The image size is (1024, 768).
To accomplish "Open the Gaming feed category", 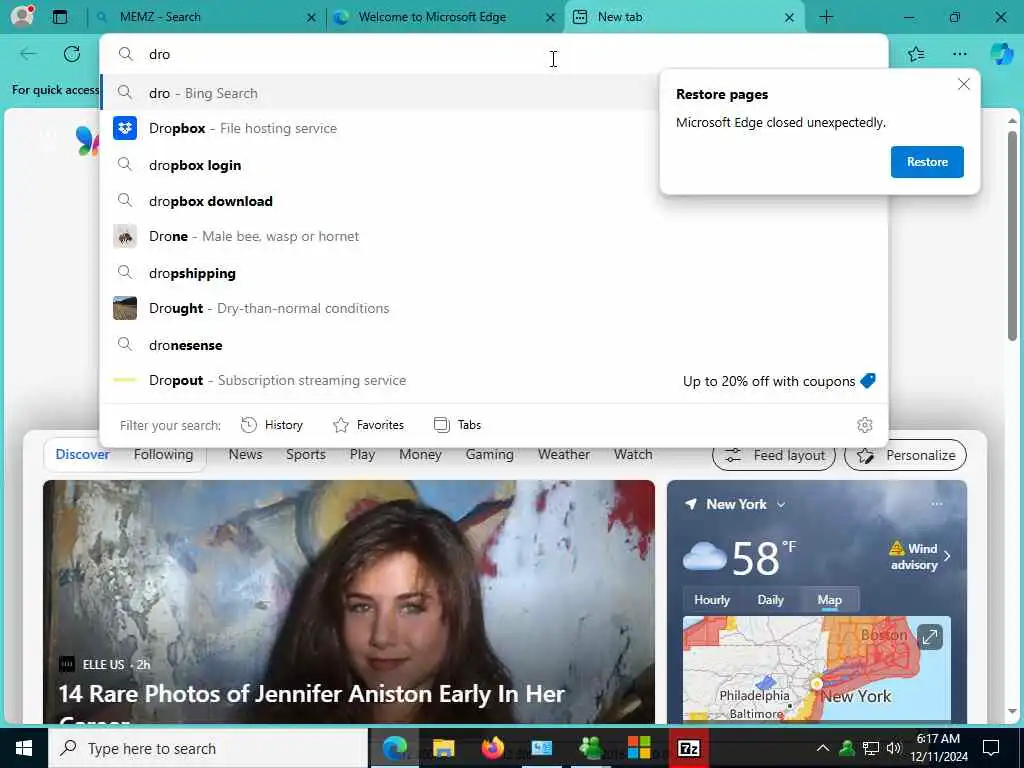I will pos(489,455).
